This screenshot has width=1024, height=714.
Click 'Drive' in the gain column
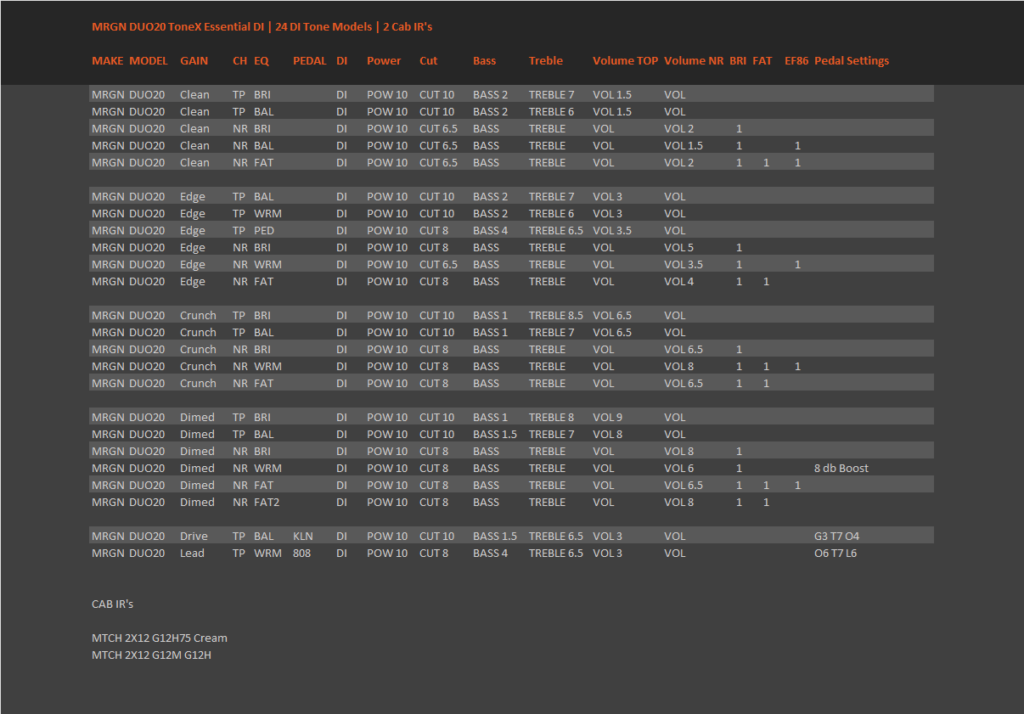(194, 536)
